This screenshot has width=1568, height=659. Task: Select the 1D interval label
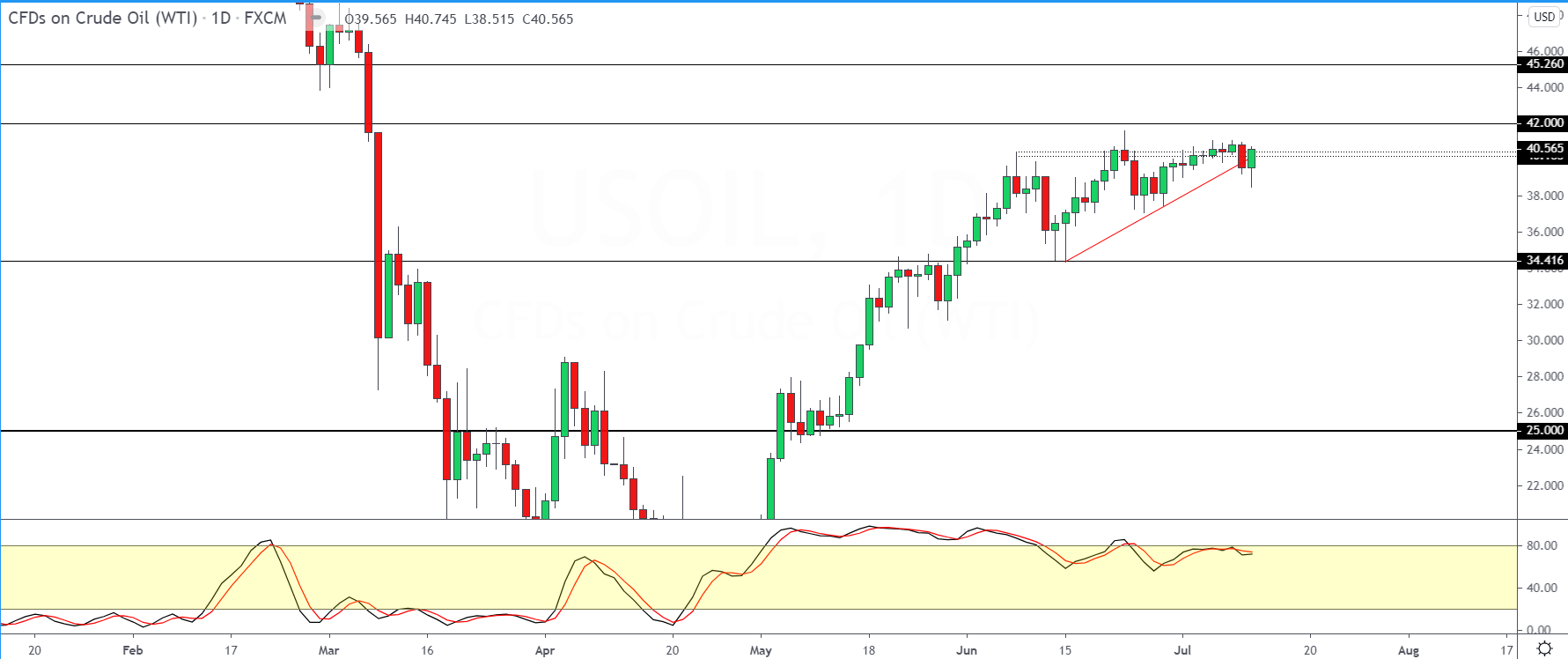[x=221, y=18]
